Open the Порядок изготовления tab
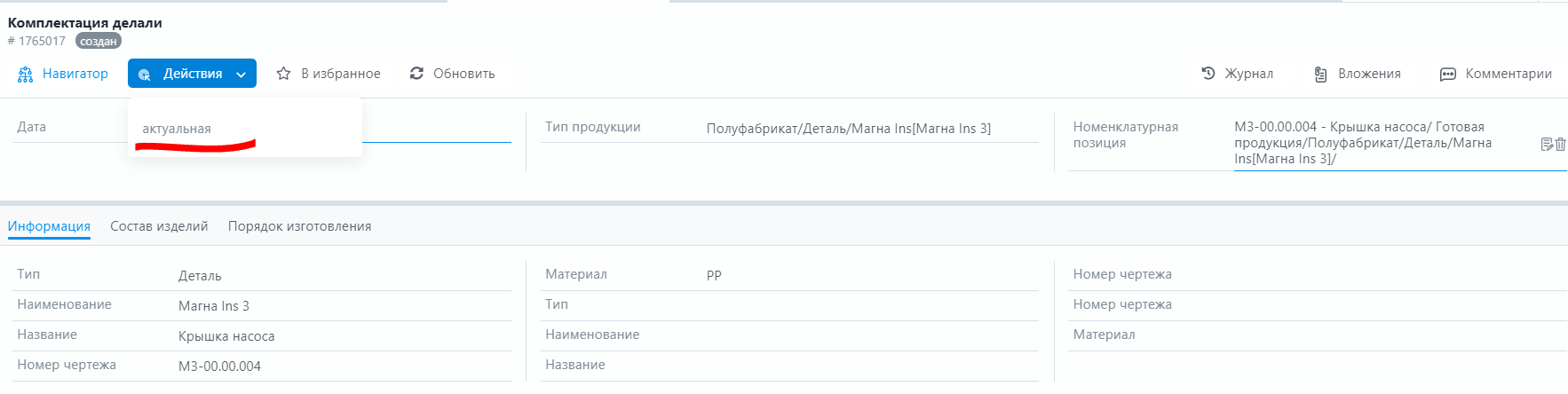This screenshot has width=1568, height=394. [x=299, y=226]
